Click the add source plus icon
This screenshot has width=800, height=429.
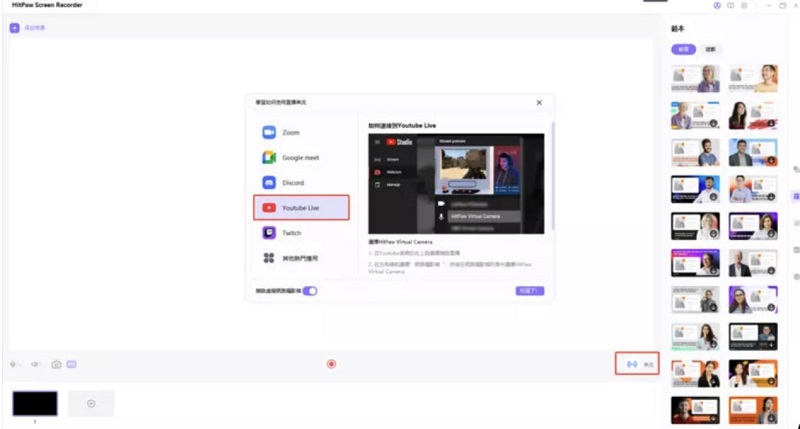tap(14, 28)
